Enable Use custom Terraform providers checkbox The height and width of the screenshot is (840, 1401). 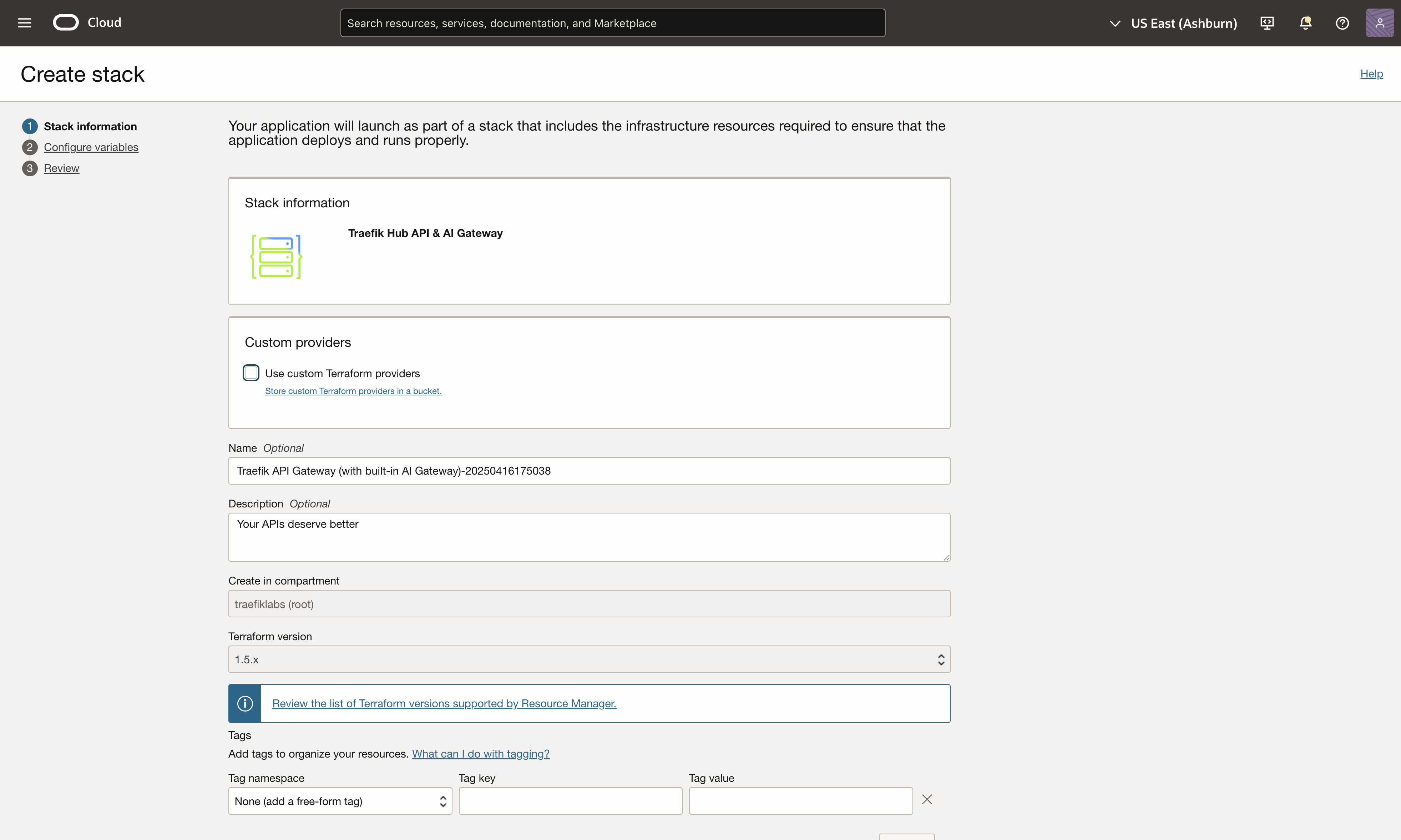click(251, 373)
